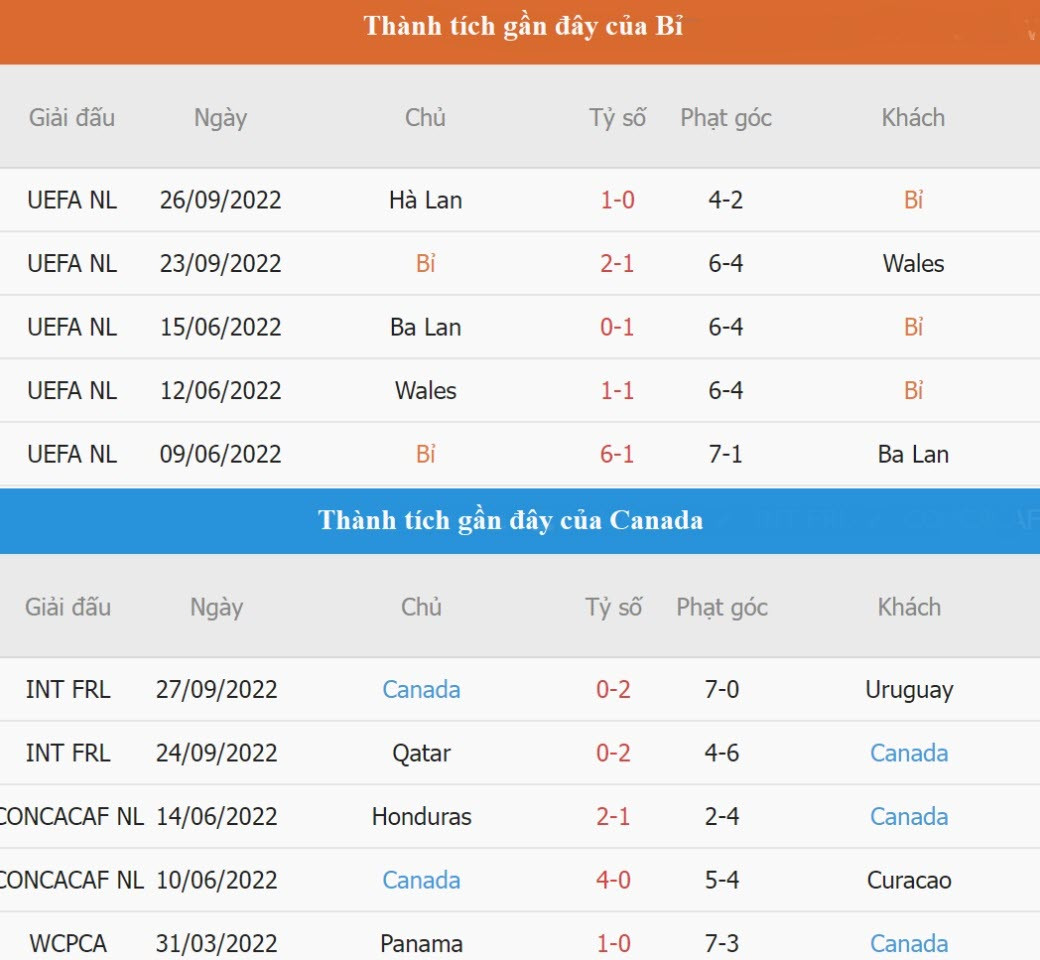The image size is (1040, 960).
Task: Open Uruguay team link
Action: pyautogui.click(x=909, y=690)
